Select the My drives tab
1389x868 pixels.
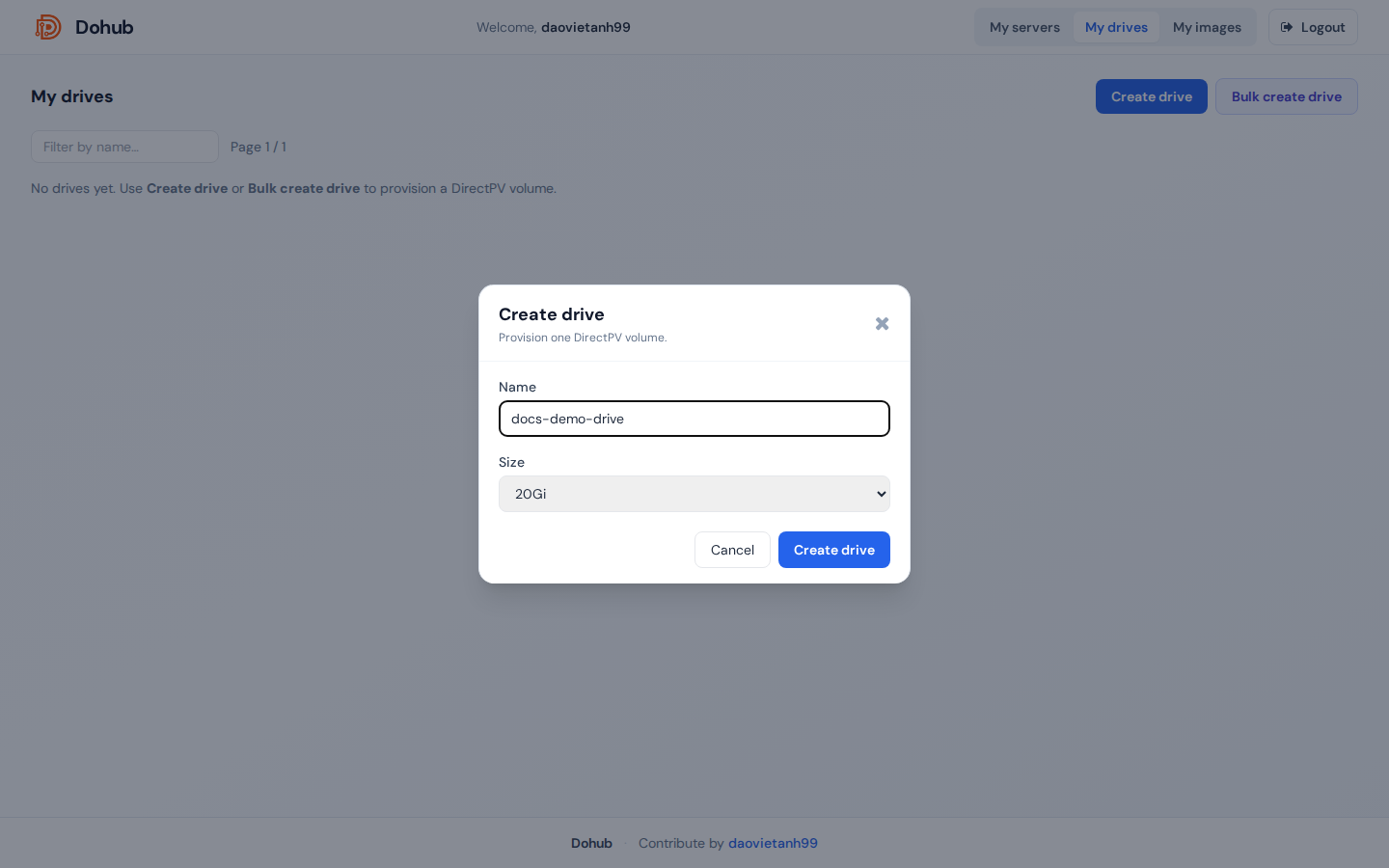click(1116, 27)
